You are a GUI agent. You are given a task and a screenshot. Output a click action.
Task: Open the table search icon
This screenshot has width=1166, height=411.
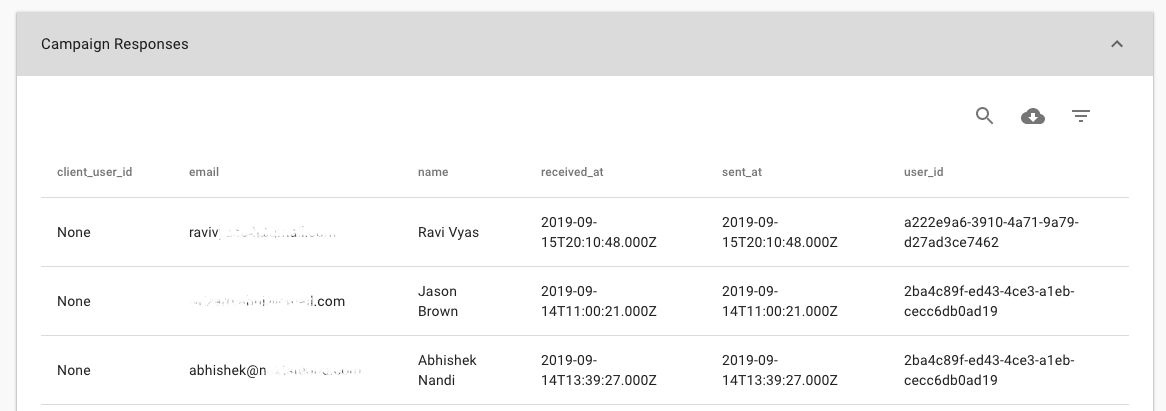click(985, 116)
